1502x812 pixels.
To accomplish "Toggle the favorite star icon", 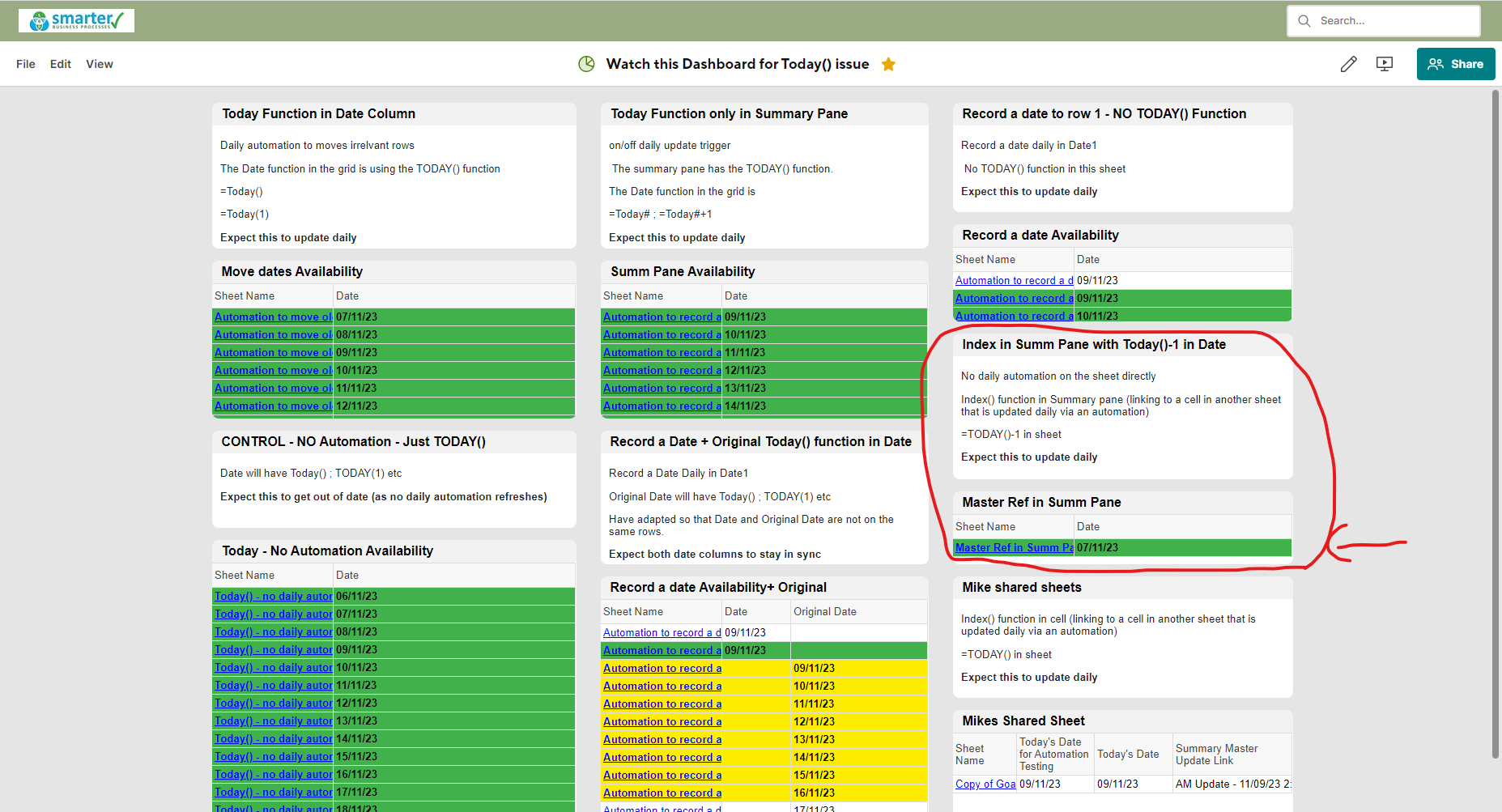I will click(888, 64).
